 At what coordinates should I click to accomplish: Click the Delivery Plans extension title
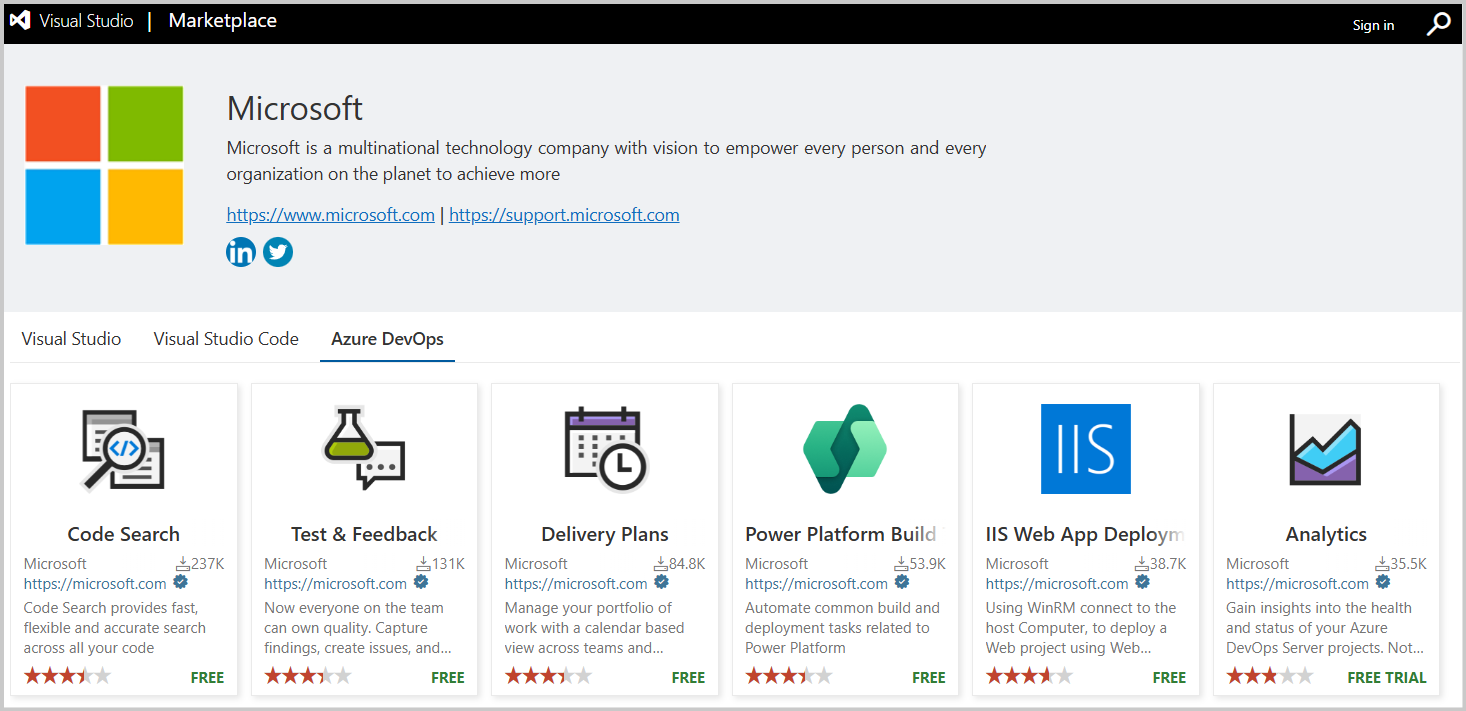(605, 534)
